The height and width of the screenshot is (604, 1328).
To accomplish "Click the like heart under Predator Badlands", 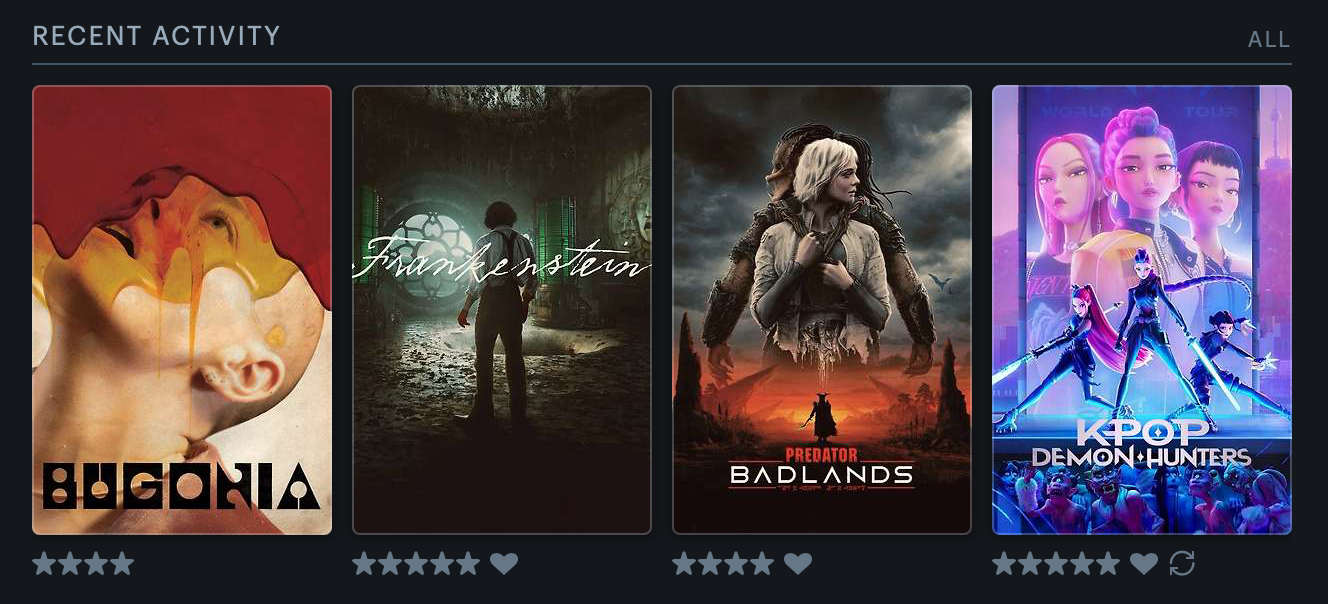I will point(797,564).
